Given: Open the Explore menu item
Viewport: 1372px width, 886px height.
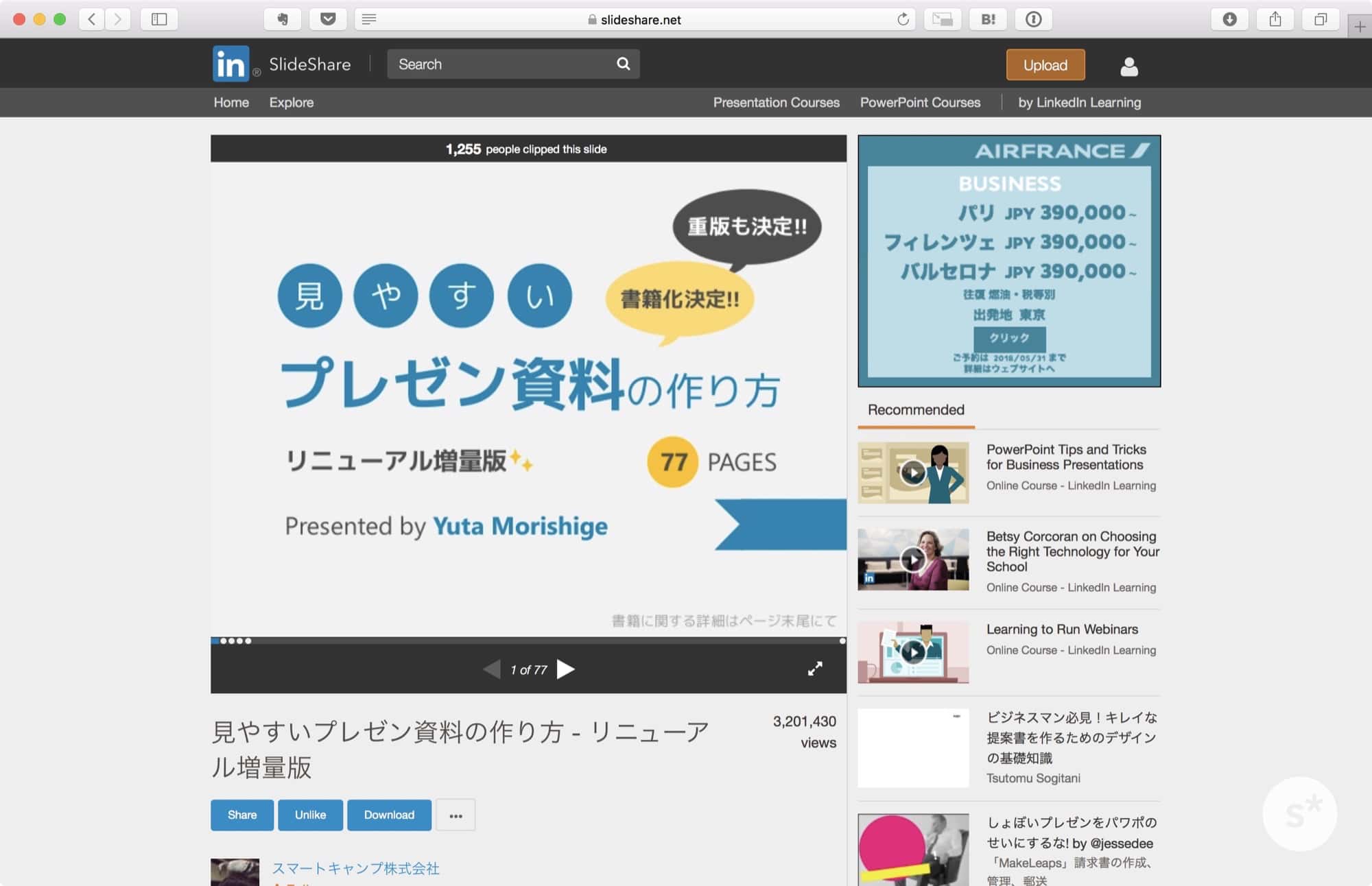Looking at the screenshot, I should (291, 102).
